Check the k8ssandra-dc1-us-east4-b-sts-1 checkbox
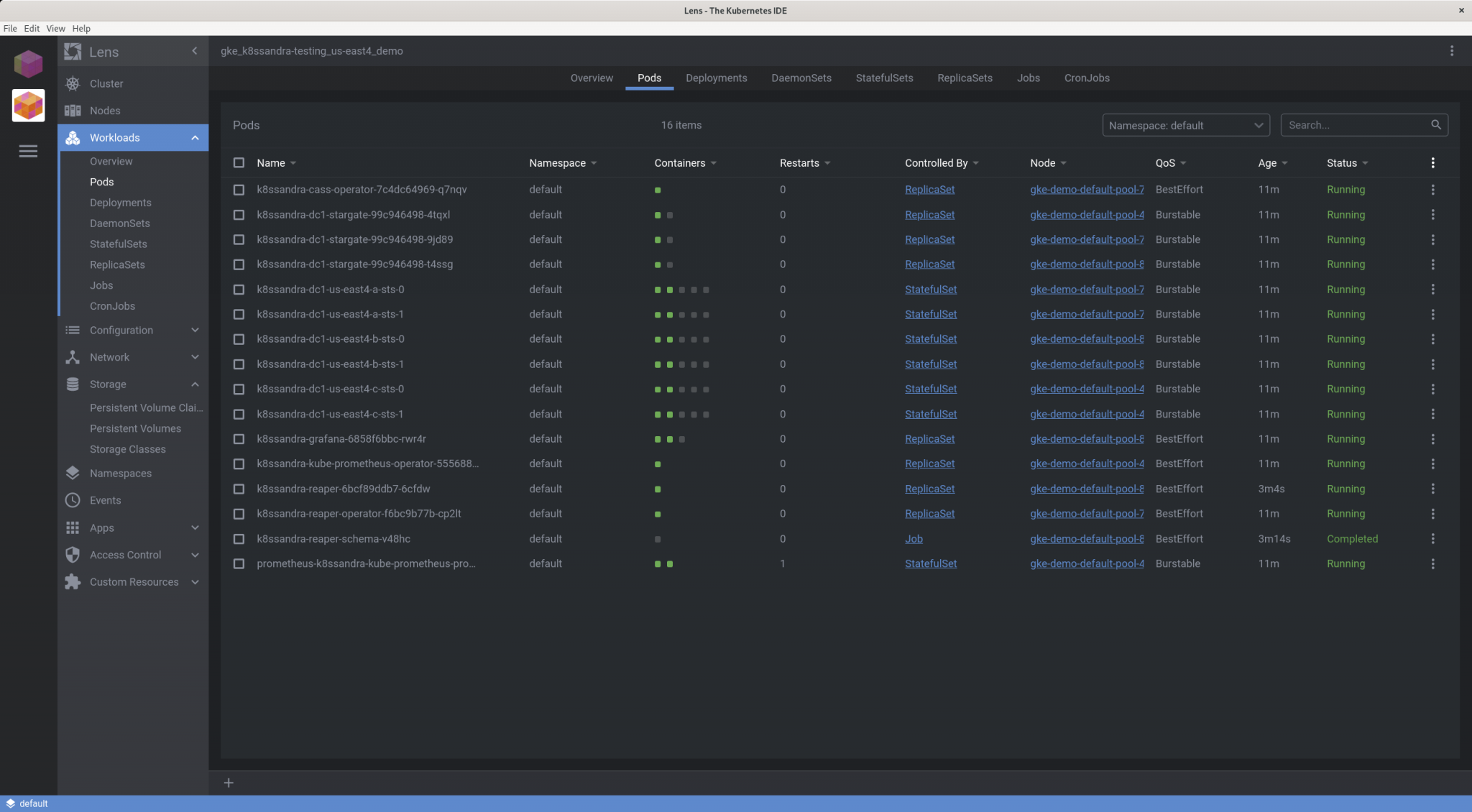Image resolution: width=1472 pixels, height=812 pixels. click(239, 364)
